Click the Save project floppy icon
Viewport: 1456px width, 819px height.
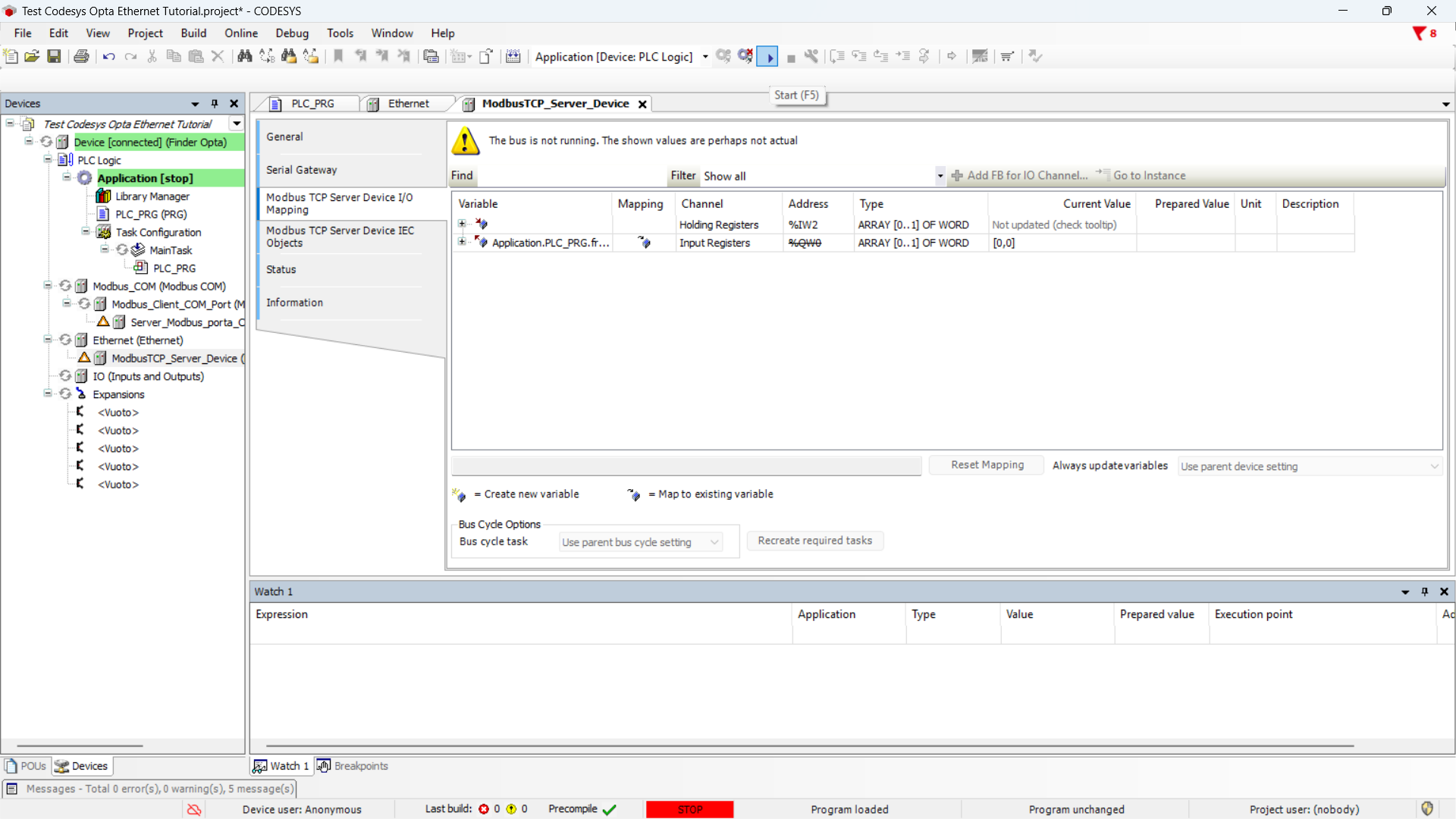(54, 56)
